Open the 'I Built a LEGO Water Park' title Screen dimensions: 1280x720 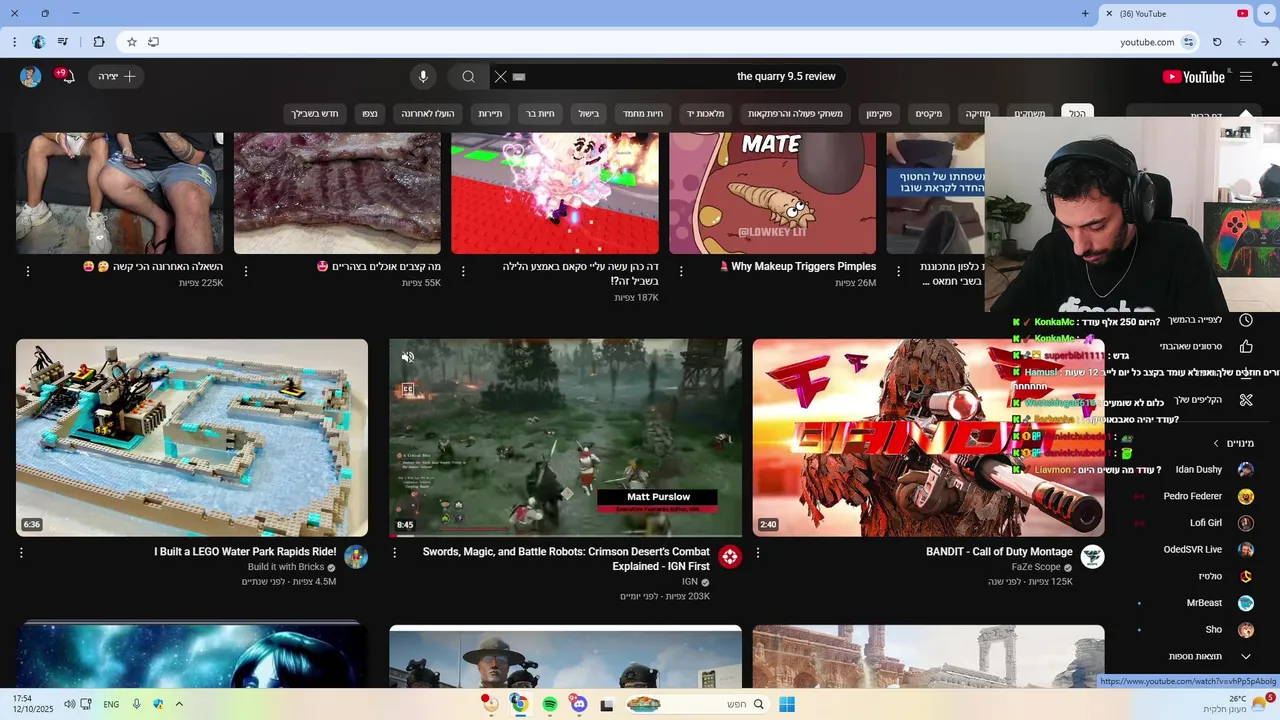click(245, 552)
